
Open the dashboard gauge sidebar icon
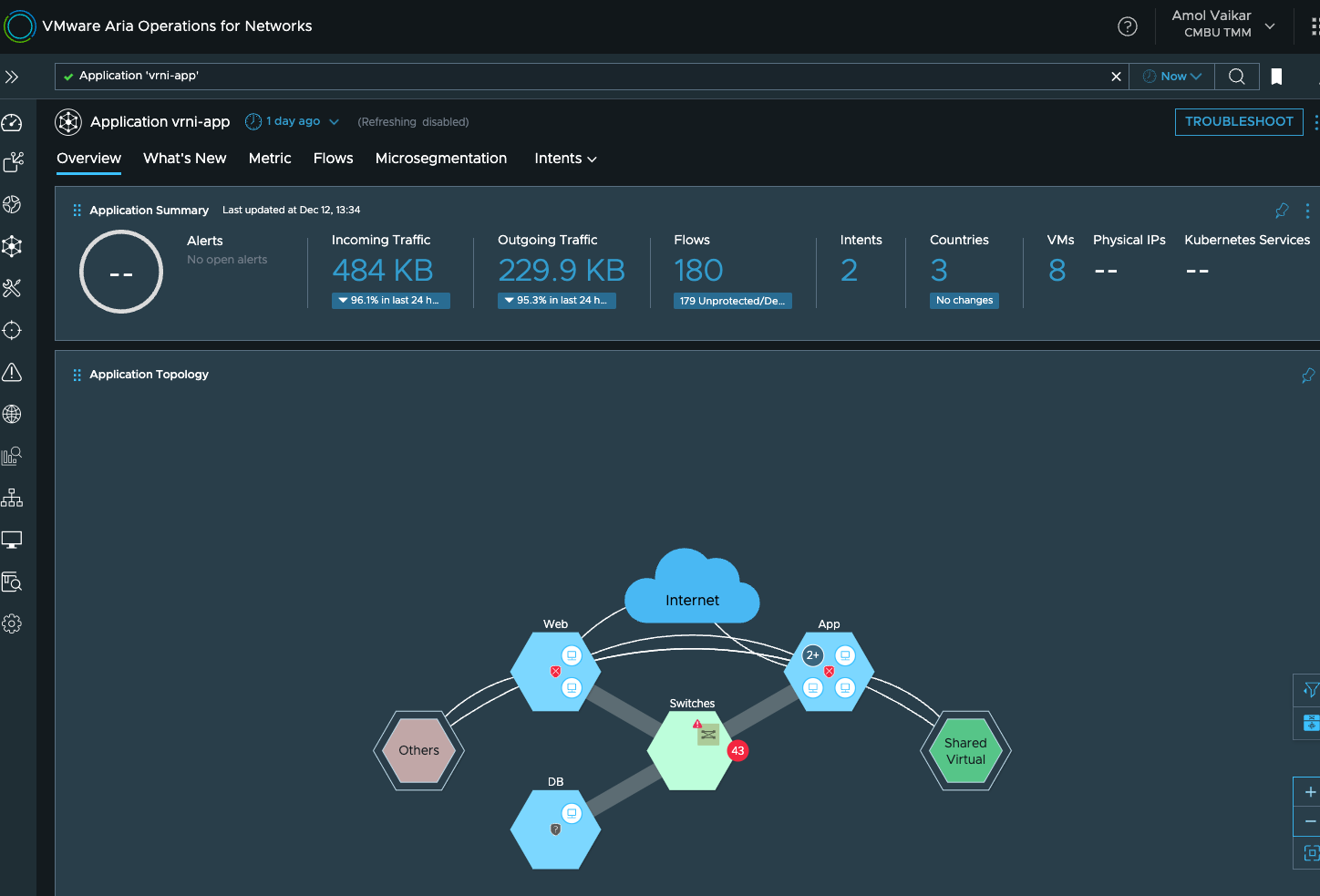12,122
